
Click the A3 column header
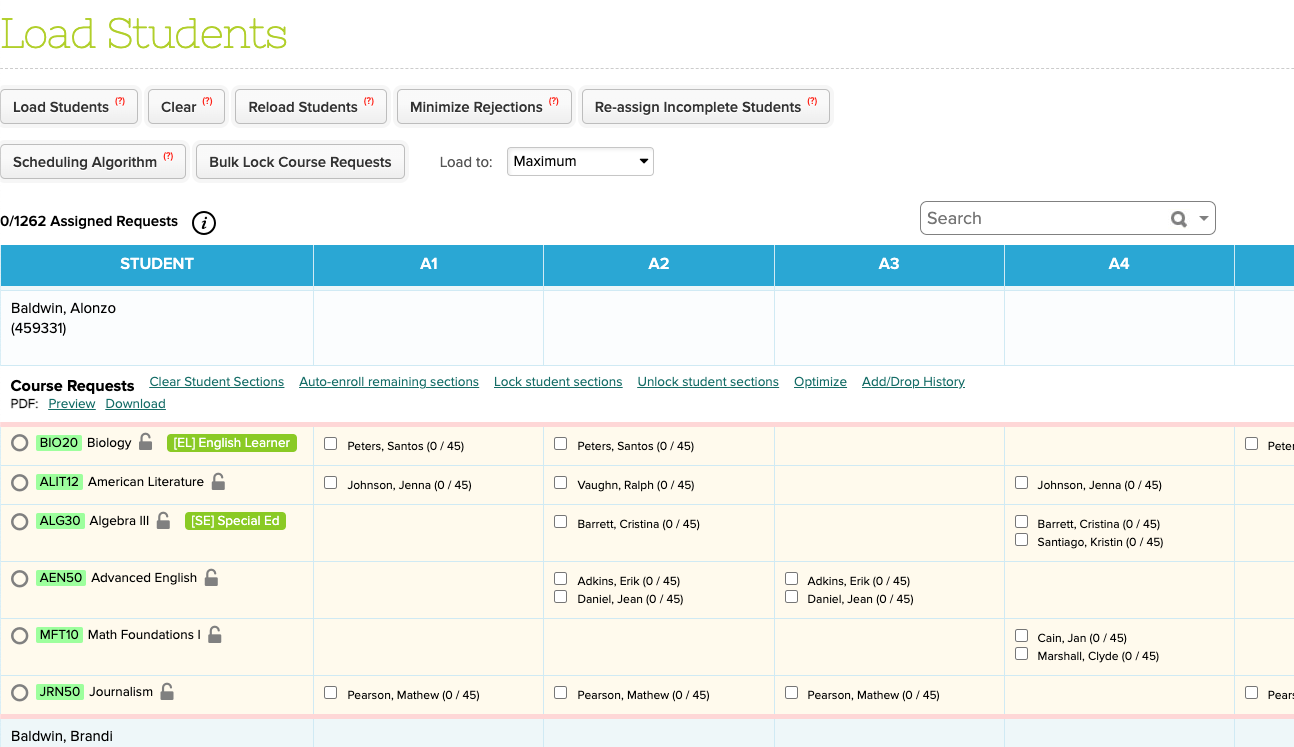(889, 264)
